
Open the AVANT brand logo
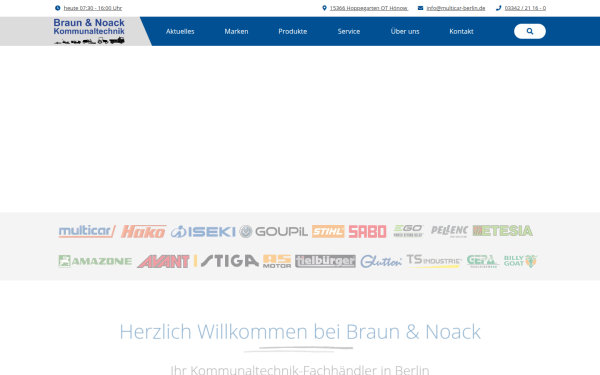(x=163, y=261)
